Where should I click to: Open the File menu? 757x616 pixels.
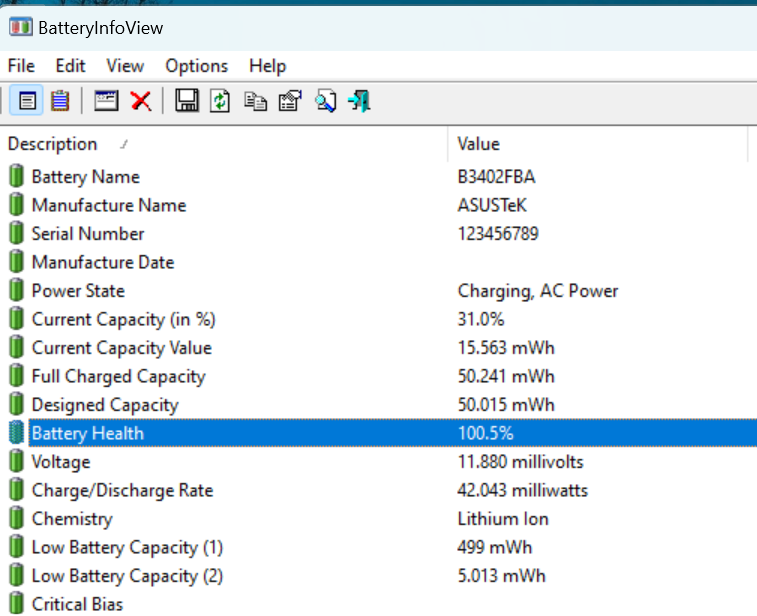point(21,66)
